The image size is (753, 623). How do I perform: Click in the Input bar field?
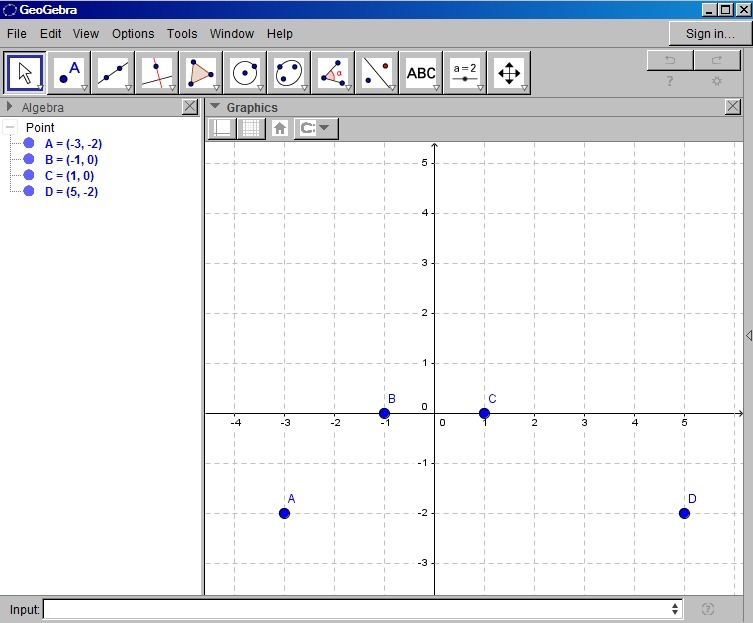click(x=360, y=608)
